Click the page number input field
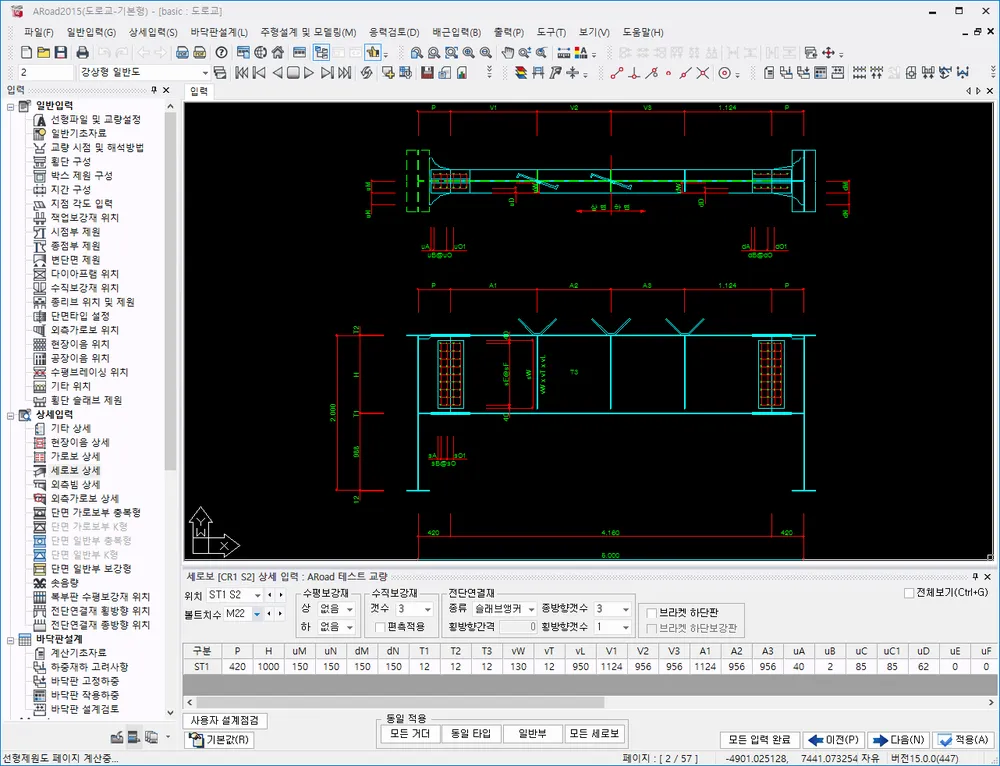This screenshot has height=766, width=1000. [46, 73]
